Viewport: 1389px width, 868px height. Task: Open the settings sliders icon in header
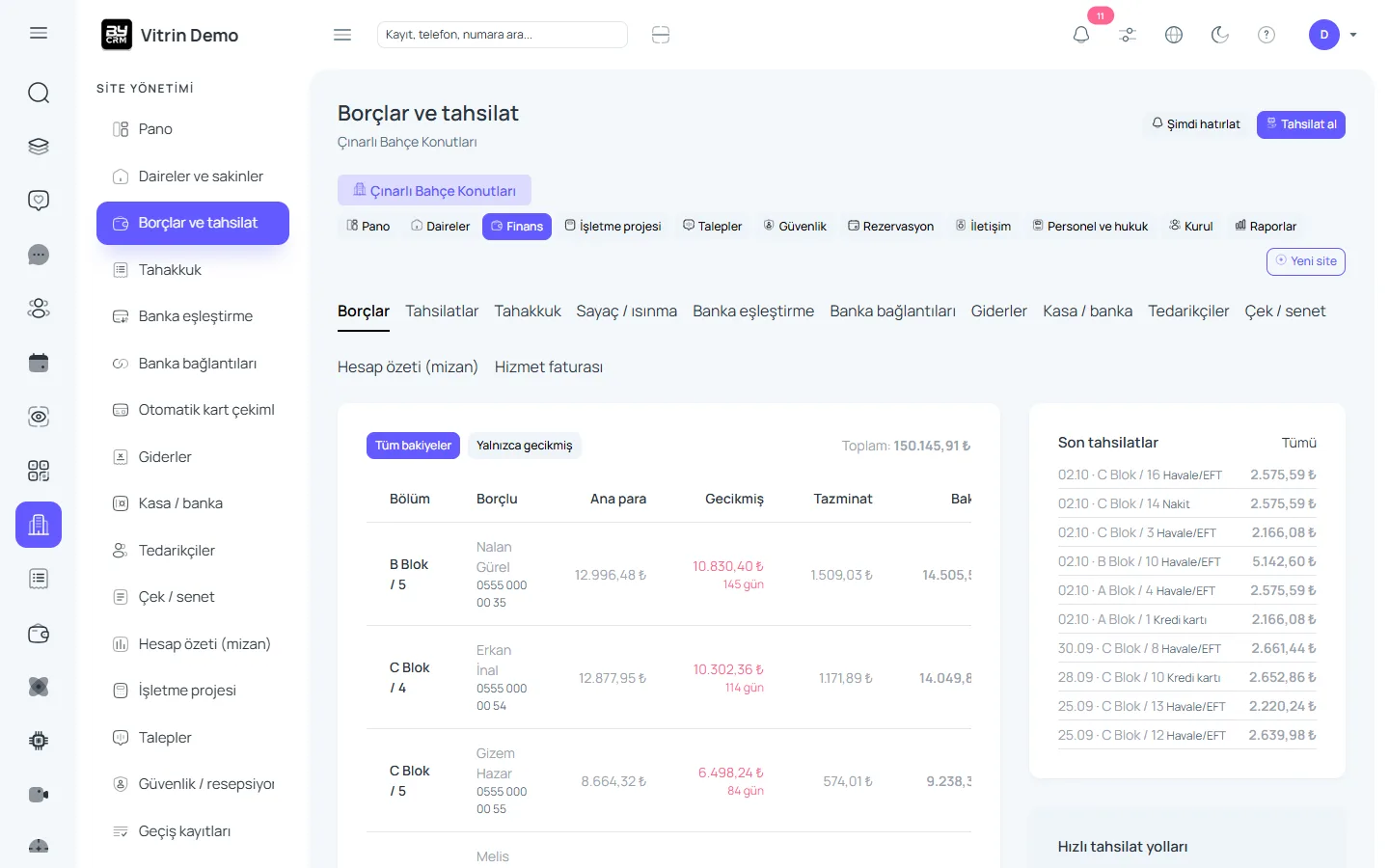coord(1128,35)
